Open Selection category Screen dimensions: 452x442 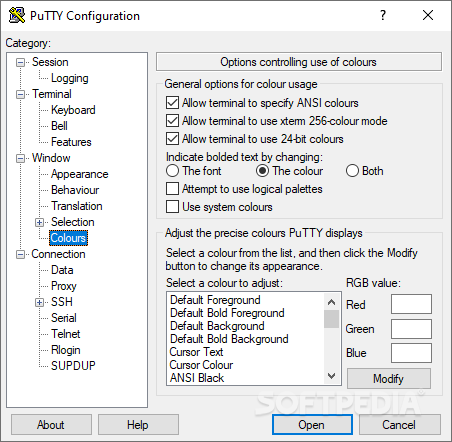pyautogui.click(x=73, y=222)
